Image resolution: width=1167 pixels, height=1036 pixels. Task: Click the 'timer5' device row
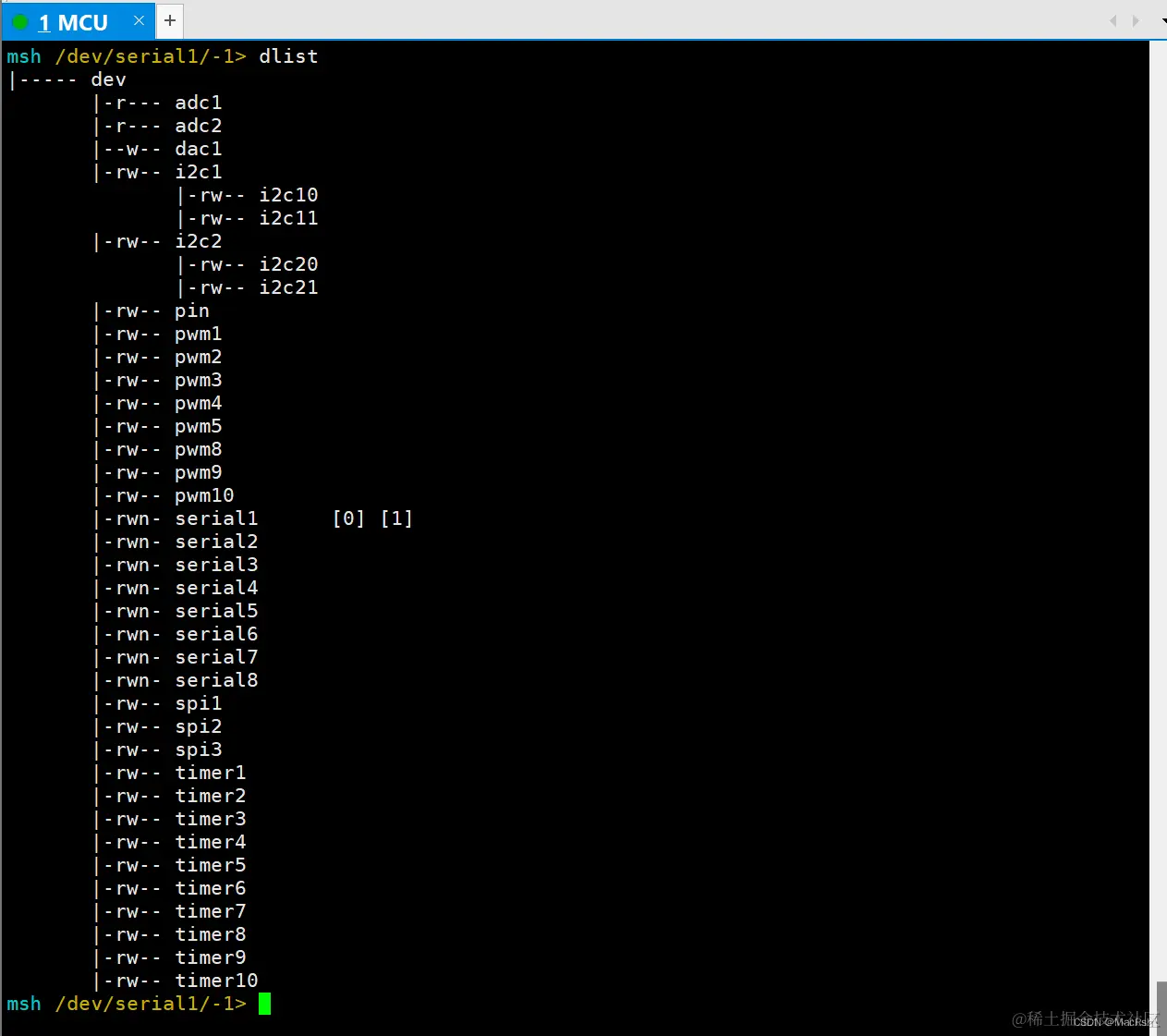[x=170, y=865]
